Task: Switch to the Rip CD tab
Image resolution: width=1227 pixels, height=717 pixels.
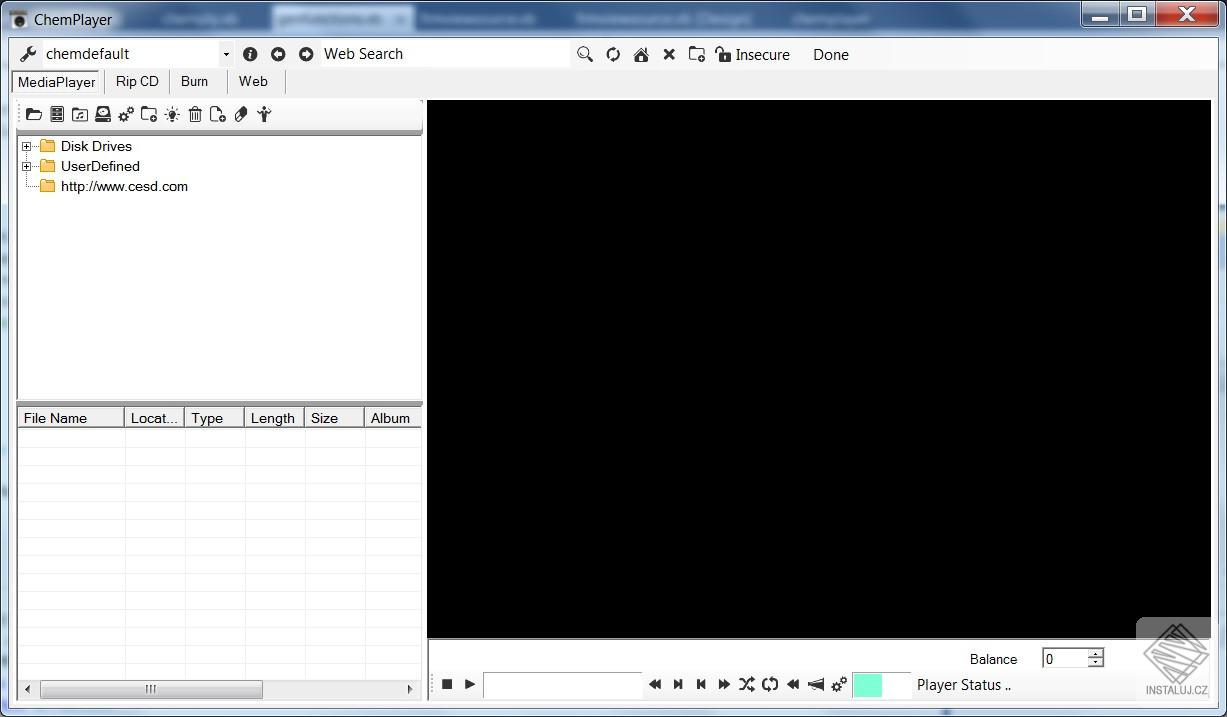Action: (x=137, y=81)
